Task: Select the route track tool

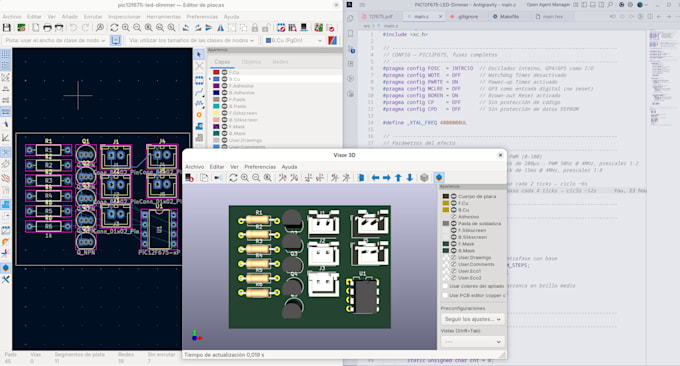Action: point(199,92)
